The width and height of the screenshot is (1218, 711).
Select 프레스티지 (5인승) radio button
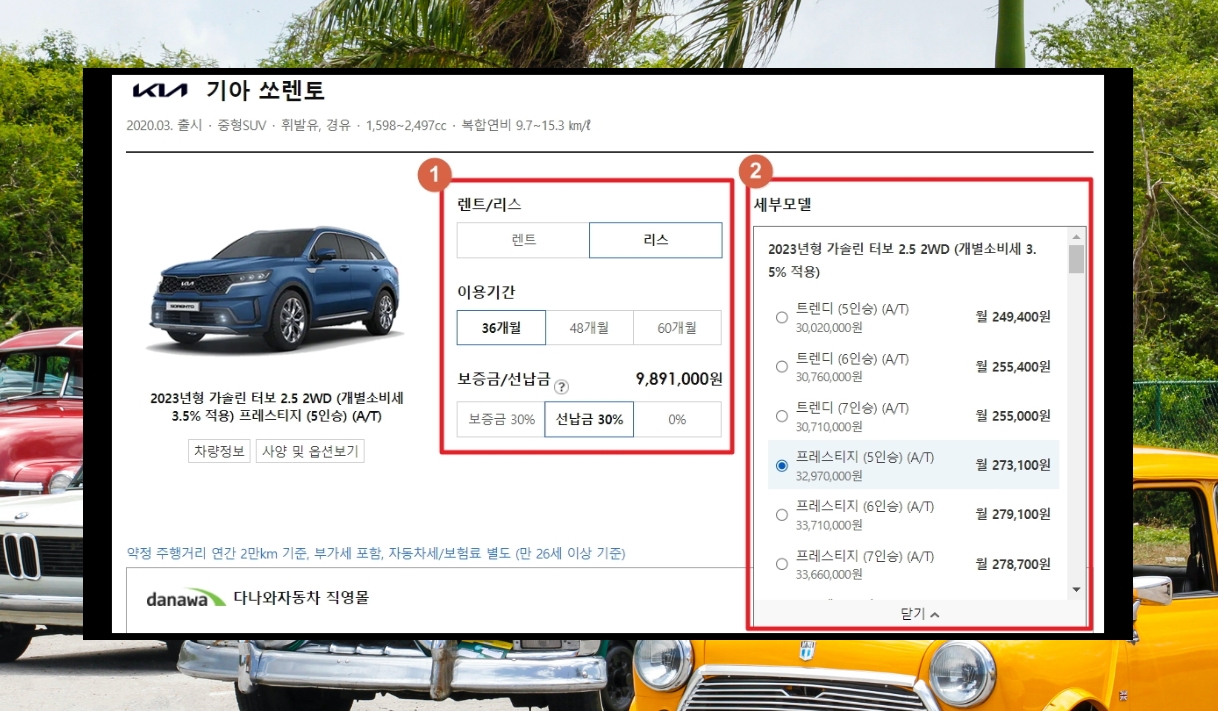click(782, 466)
